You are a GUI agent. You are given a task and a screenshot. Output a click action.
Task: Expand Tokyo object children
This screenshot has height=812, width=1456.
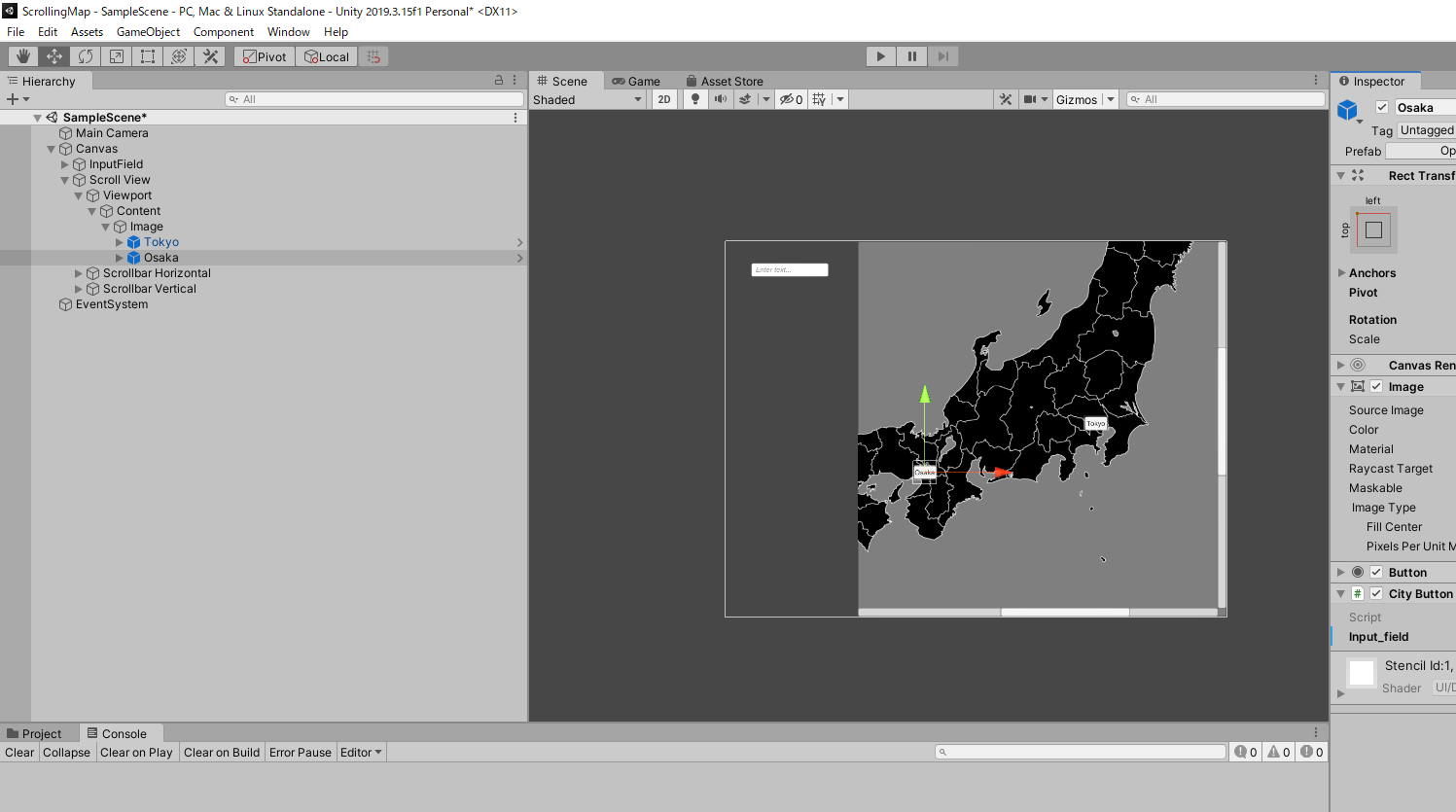tap(120, 242)
